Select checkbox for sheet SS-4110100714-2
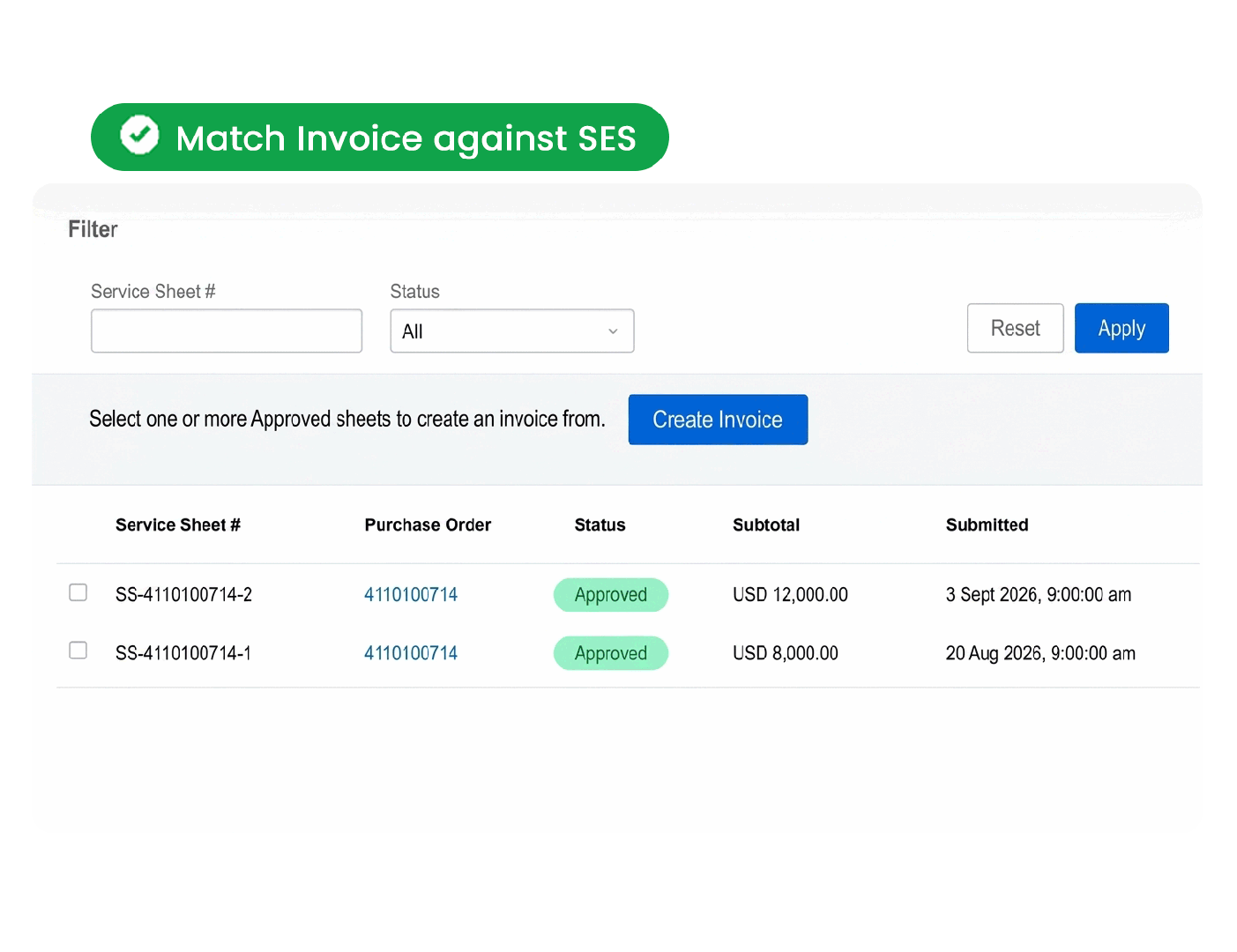 tap(78, 592)
